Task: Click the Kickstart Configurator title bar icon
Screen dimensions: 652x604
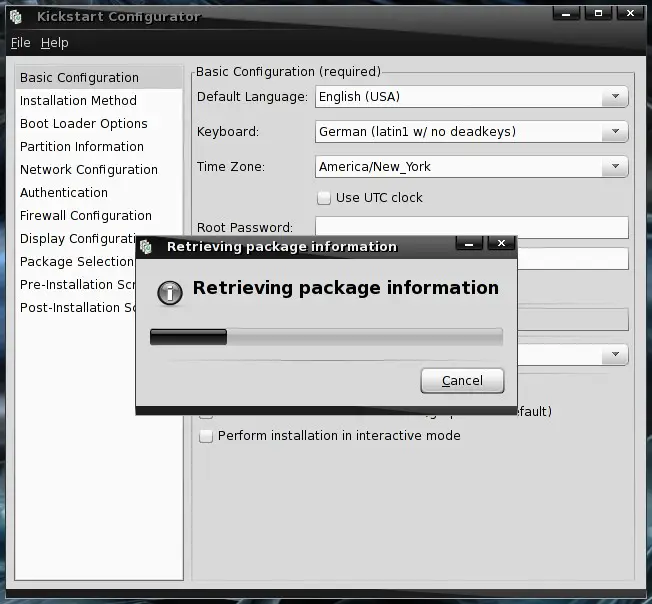Action: click(x=16, y=16)
